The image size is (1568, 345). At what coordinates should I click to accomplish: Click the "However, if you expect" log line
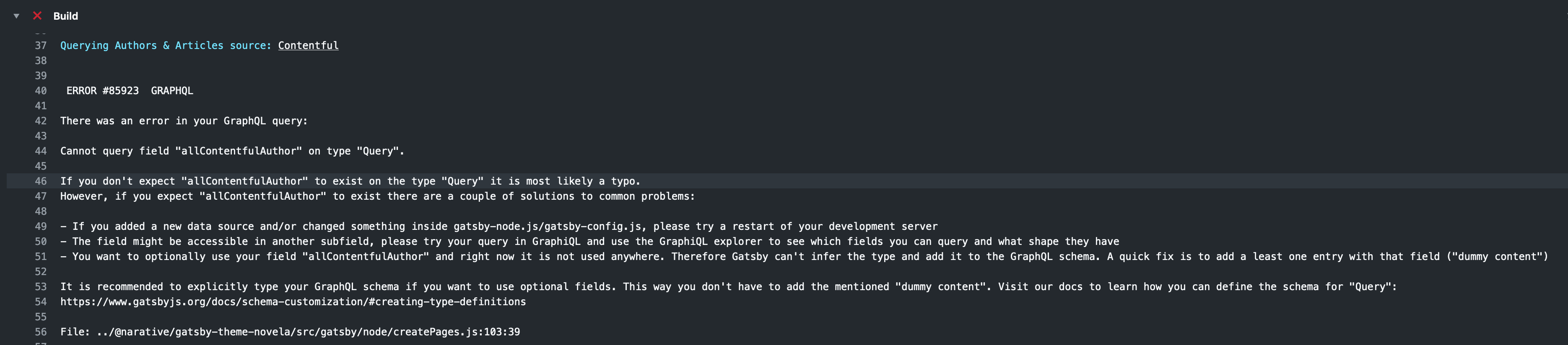click(x=377, y=196)
